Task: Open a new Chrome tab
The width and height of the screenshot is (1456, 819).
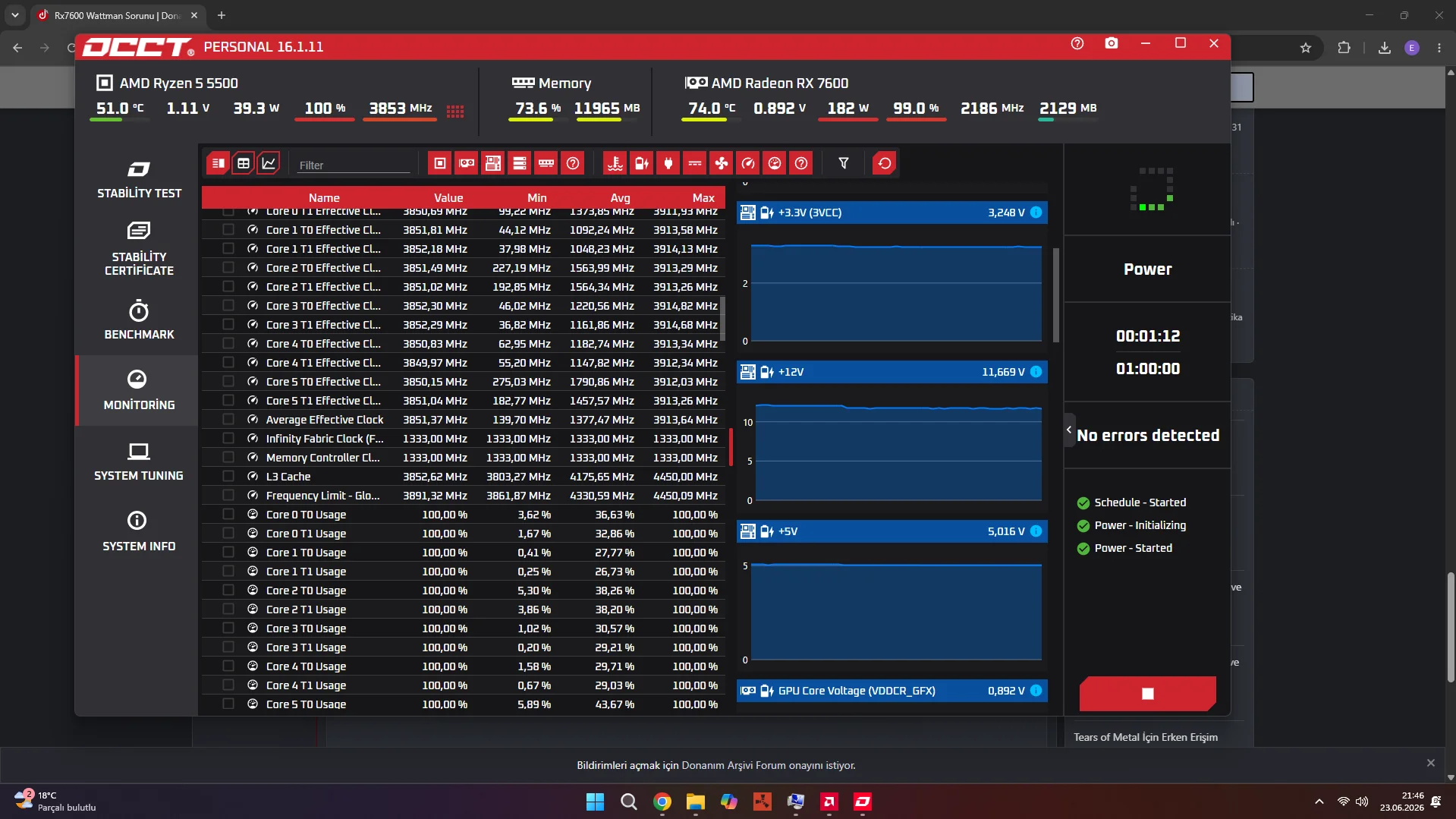Action: [x=222, y=15]
